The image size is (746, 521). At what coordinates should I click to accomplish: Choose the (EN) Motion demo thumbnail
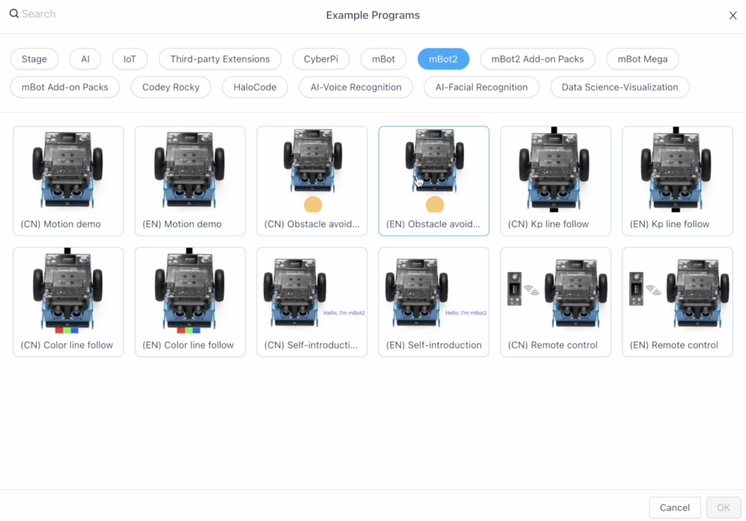[190, 181]
